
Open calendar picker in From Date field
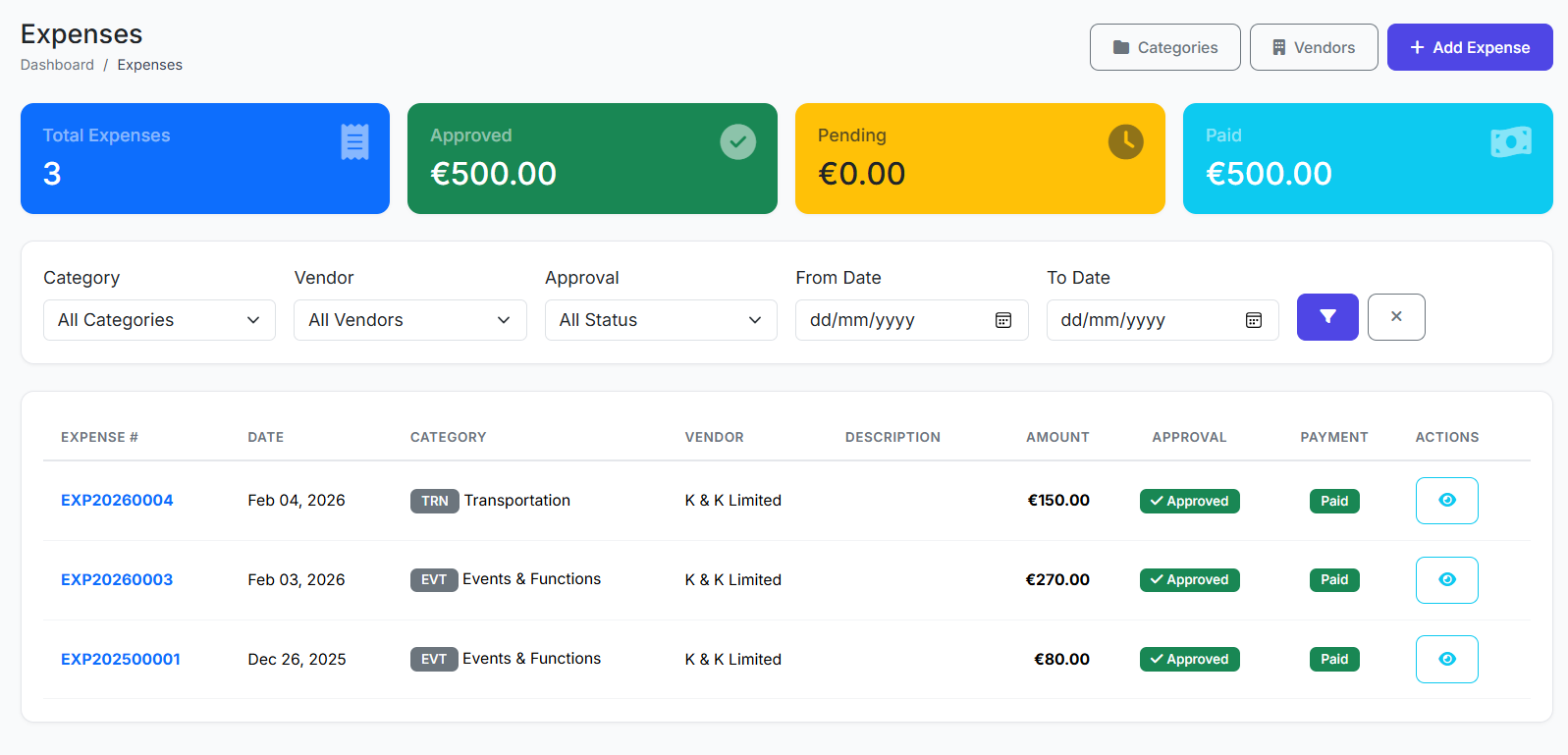click(x=1002, y=320)
